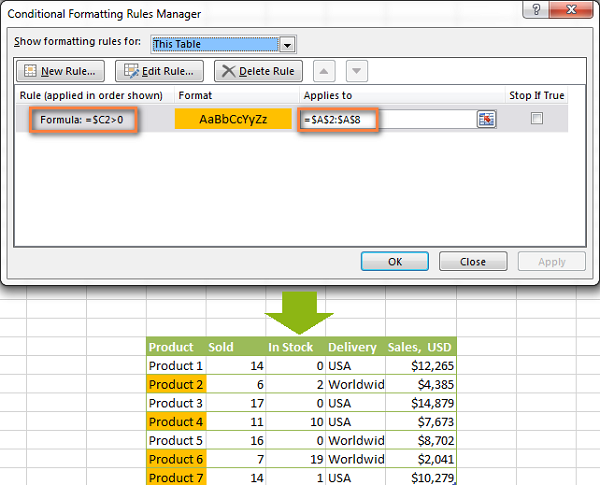Select the Delivery header cell
This screenshot has height=485, width=600.
coord(355,347)
